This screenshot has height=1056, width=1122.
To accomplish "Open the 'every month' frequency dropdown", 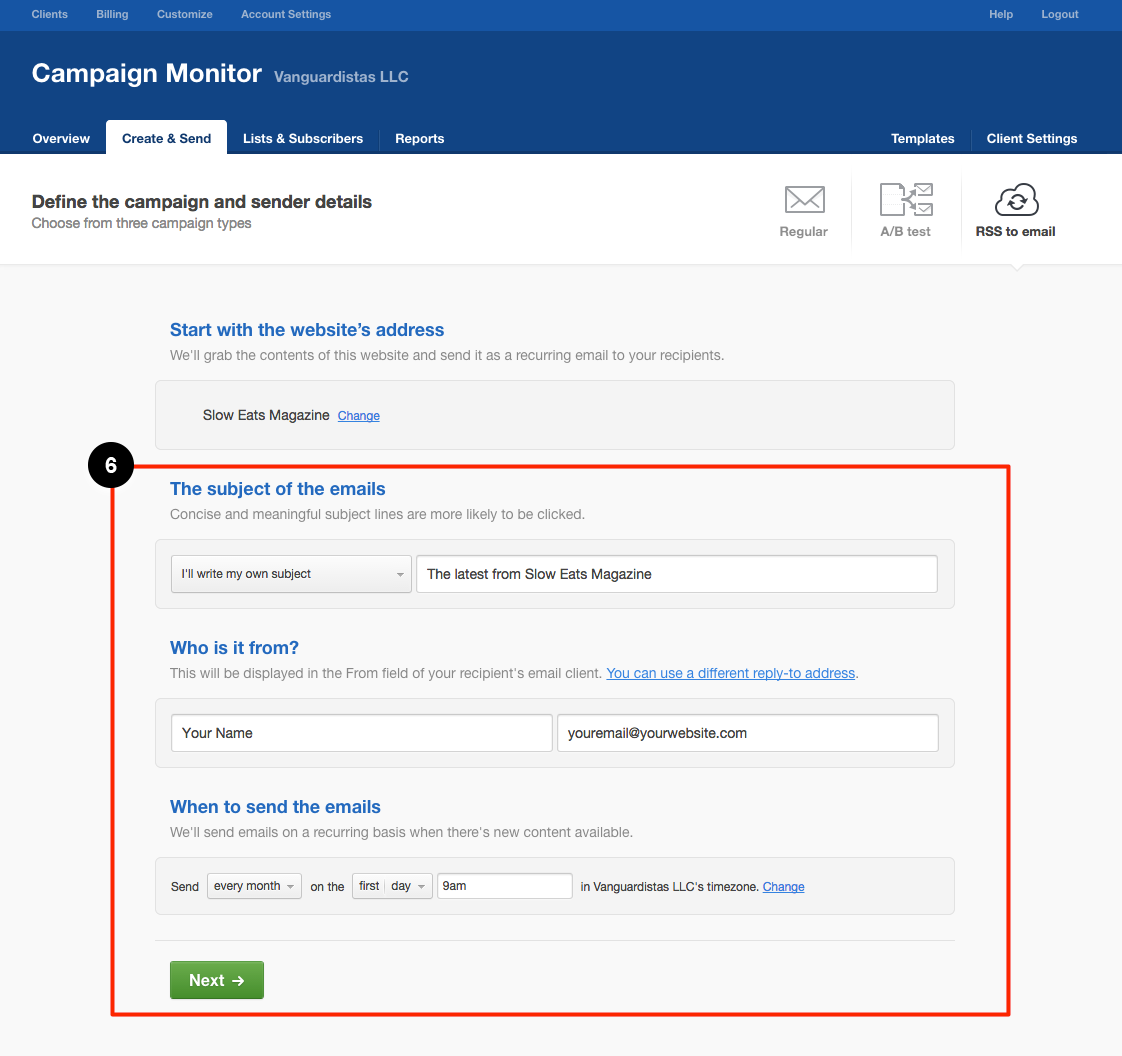I will [x=254, y=886].
